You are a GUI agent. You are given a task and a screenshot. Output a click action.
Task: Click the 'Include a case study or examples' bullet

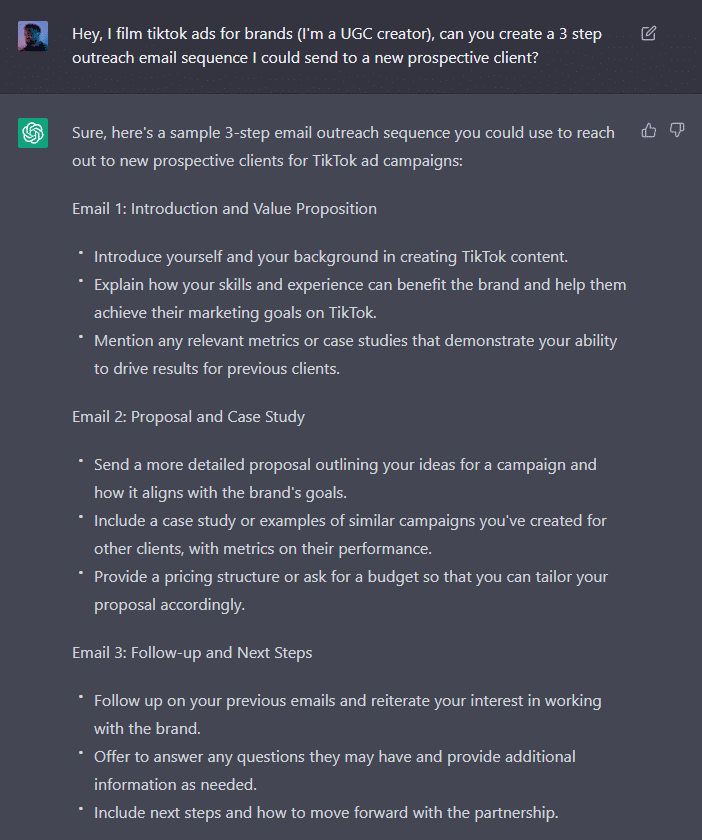point(350,535)
